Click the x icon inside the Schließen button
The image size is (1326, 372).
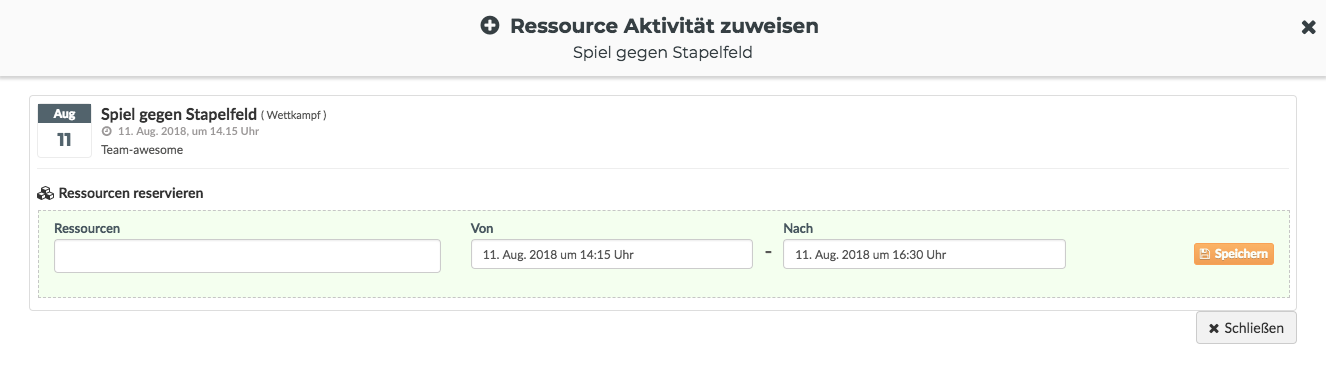click(x=1214, y=328)
